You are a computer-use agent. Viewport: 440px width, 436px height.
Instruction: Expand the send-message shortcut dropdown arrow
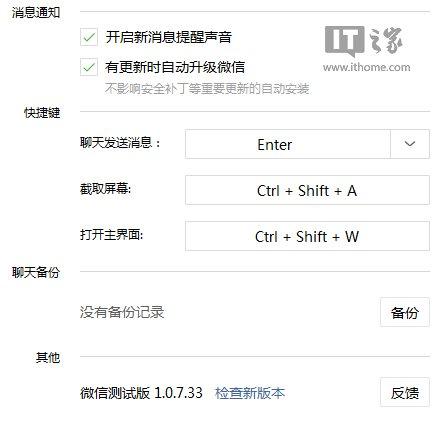[x=410, y=144]
